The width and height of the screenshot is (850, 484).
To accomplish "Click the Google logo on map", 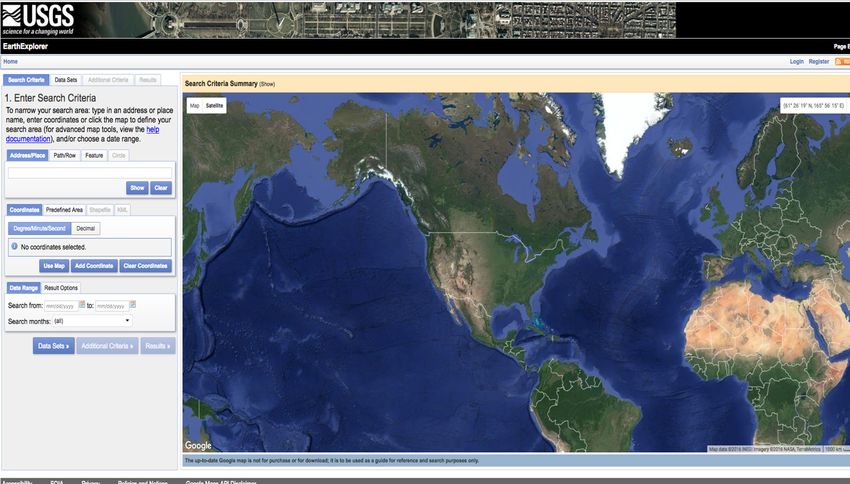I will coord(198,445).
